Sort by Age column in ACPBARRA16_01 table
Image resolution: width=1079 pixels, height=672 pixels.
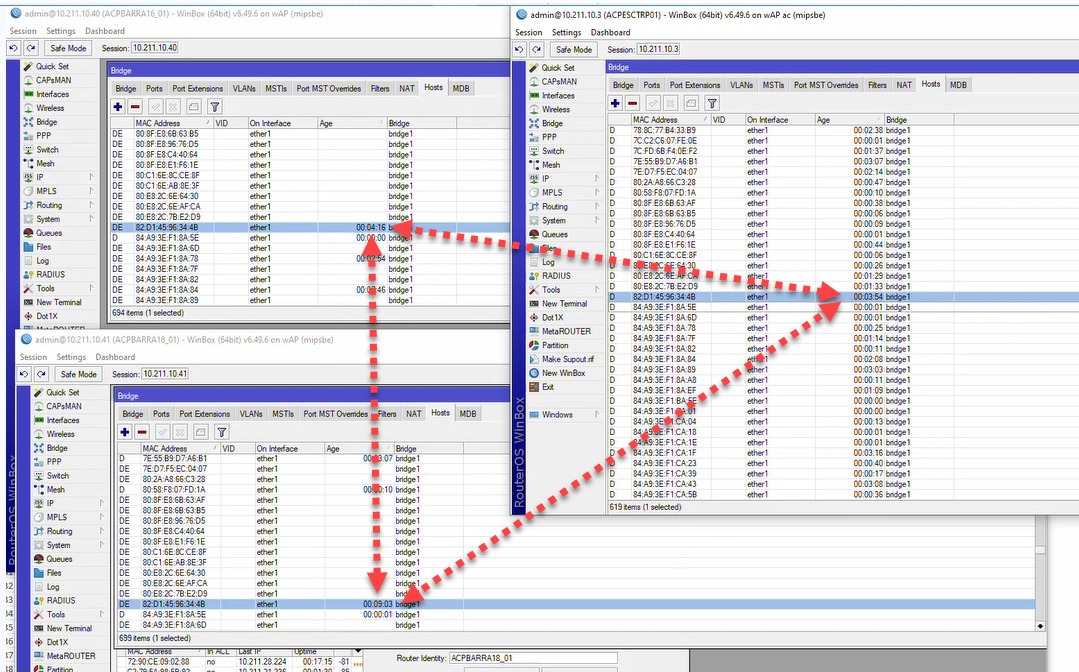(352, 123)
